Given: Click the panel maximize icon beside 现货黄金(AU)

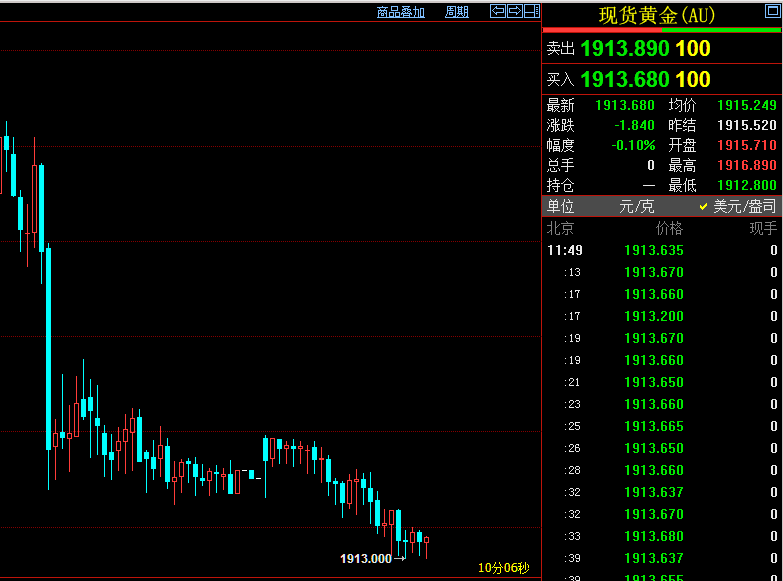Looking at the screenshot, I should [770, 12].
